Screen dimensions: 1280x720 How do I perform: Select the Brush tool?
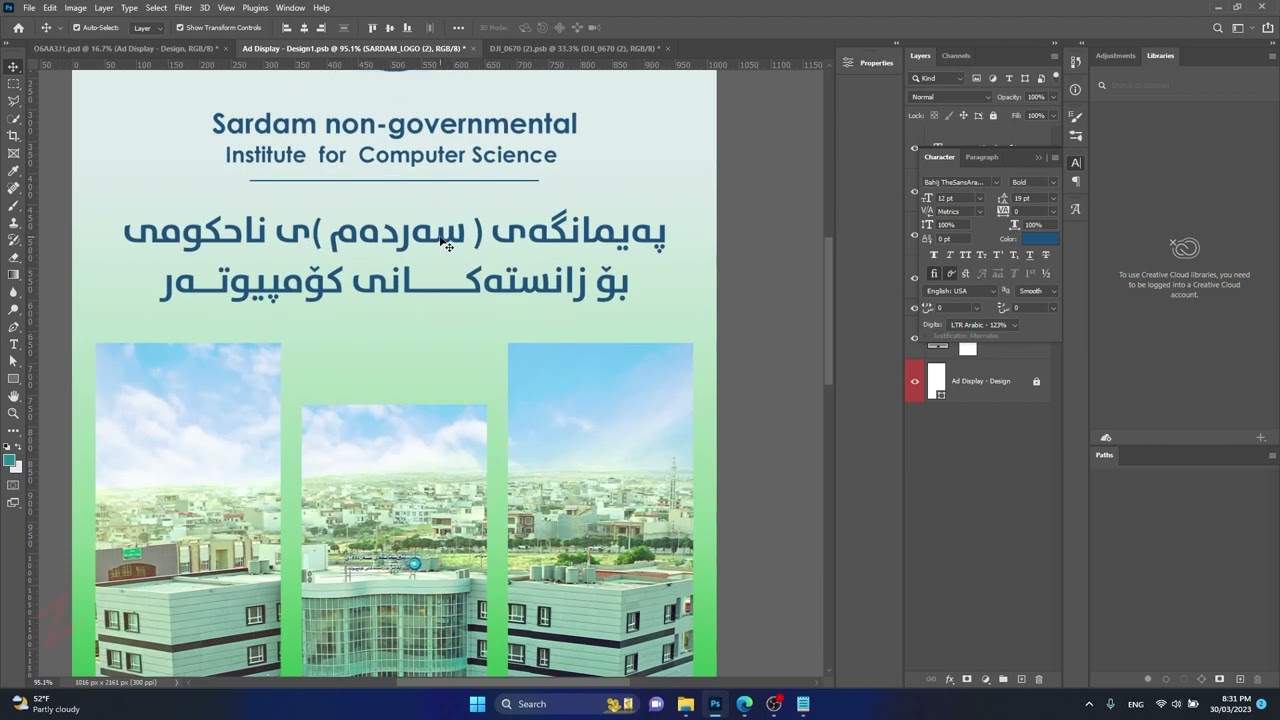[x=13, y=205]
